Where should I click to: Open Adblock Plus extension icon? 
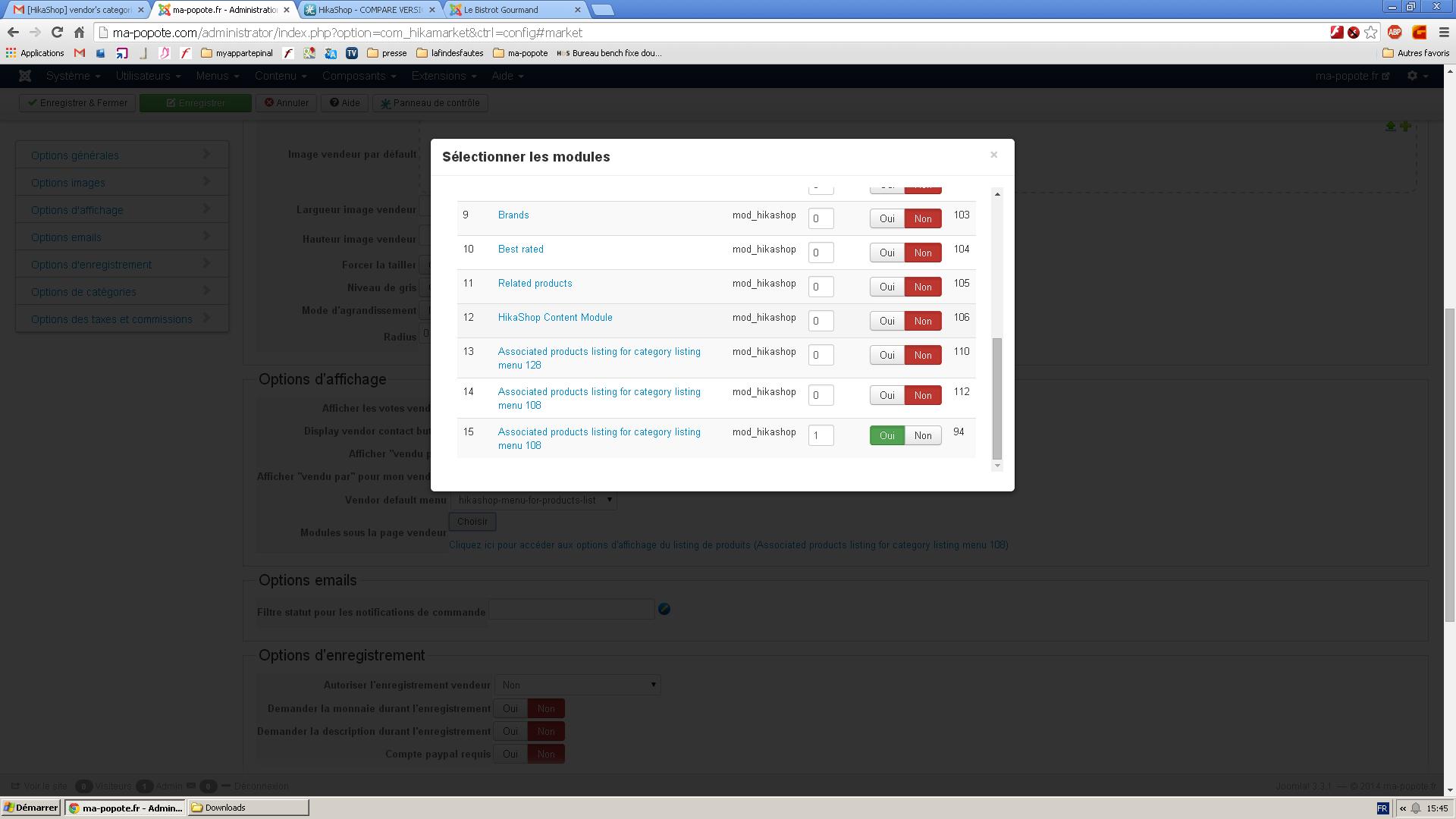click(1395, 33)
